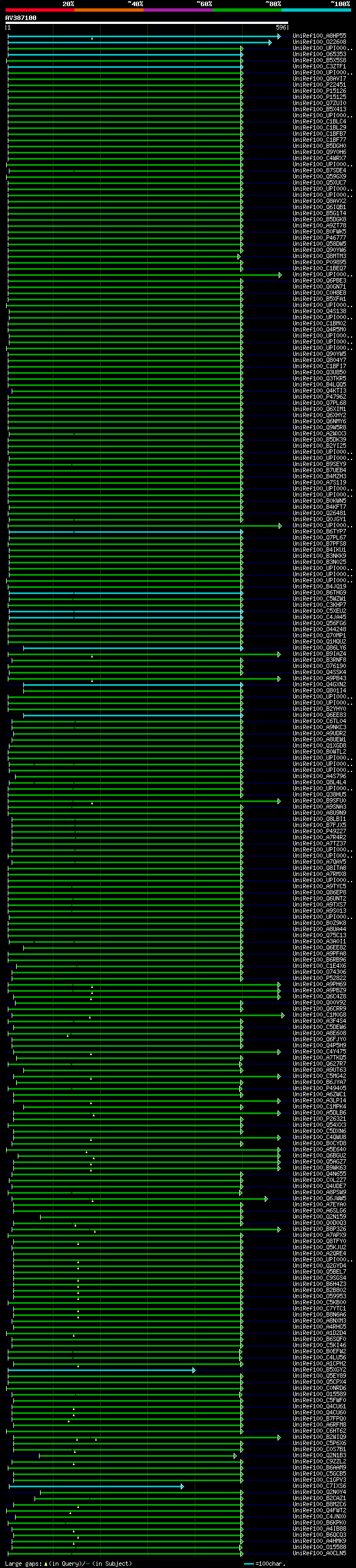This screenshot has height=1568, width=356.
Task: Click hit label UniRef100_P49227
Action: (319, 832)
